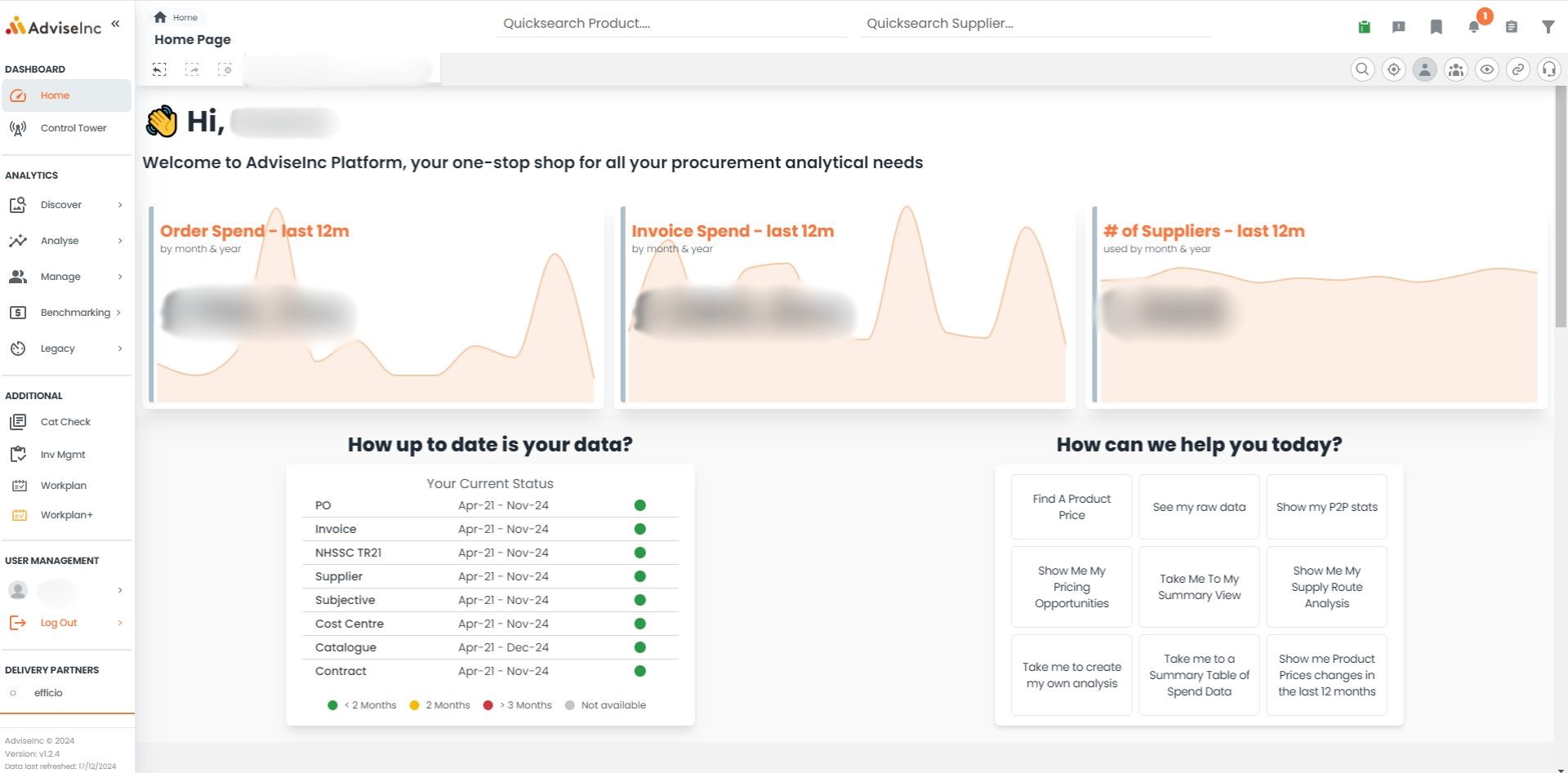
Task: Click the redo selection icon
Action: pos(193,70)
